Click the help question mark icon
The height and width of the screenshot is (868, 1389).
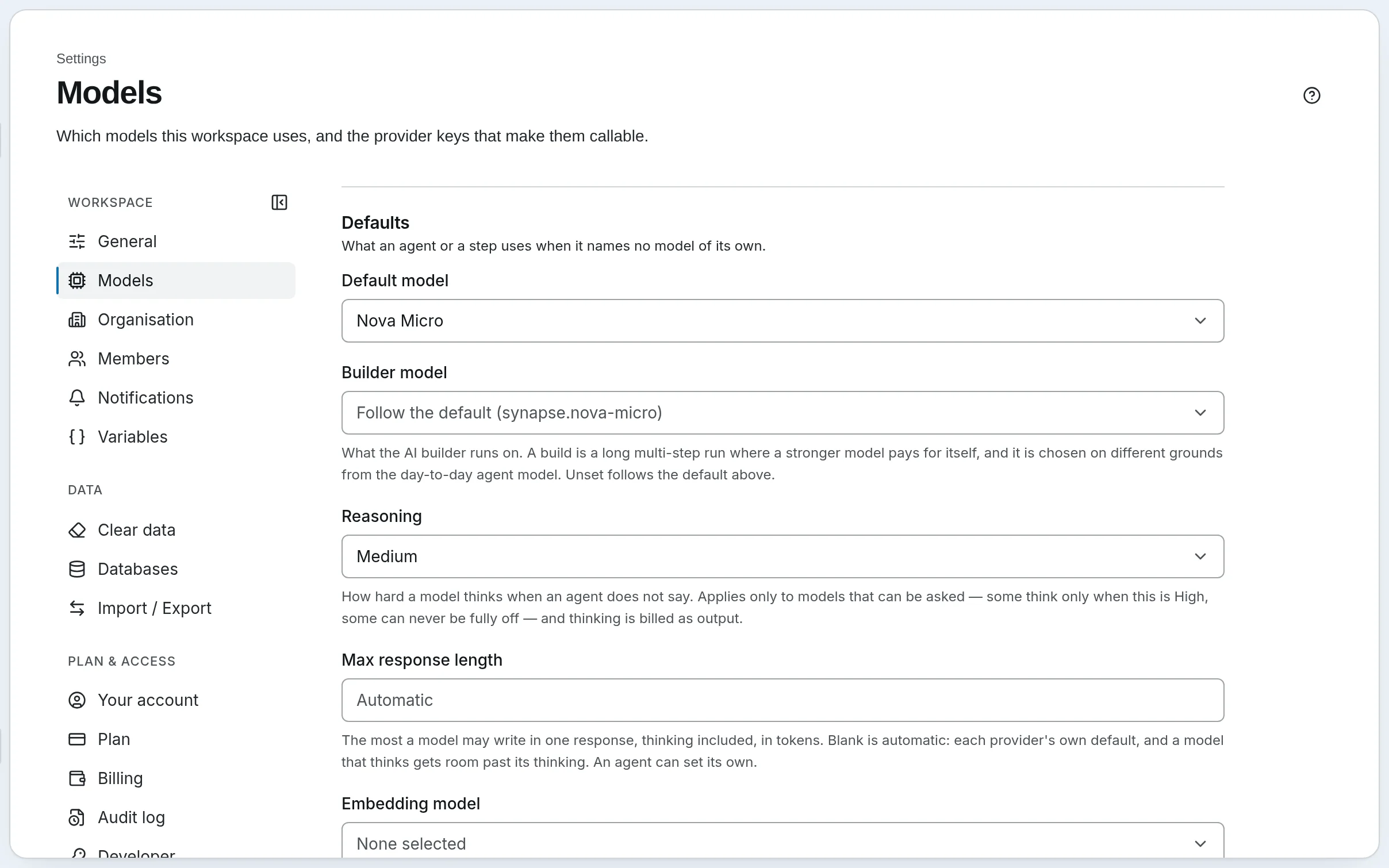pyautogui.click(x=1311, y=95)
